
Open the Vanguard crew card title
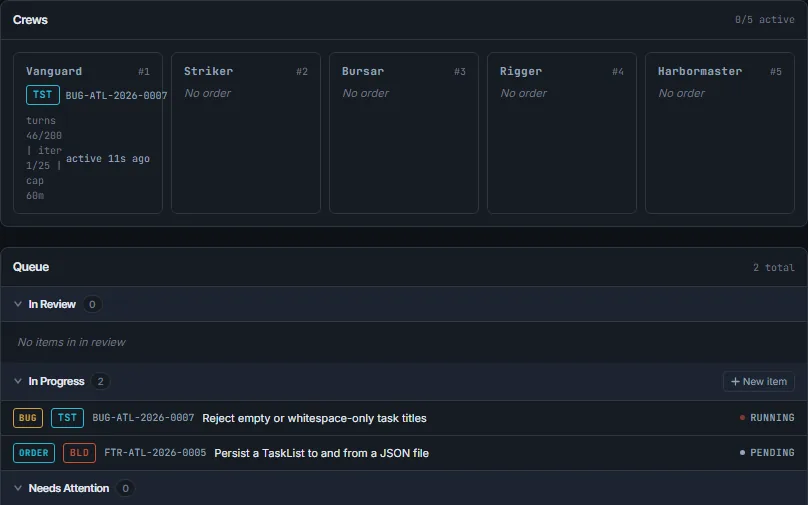point(54,71)
